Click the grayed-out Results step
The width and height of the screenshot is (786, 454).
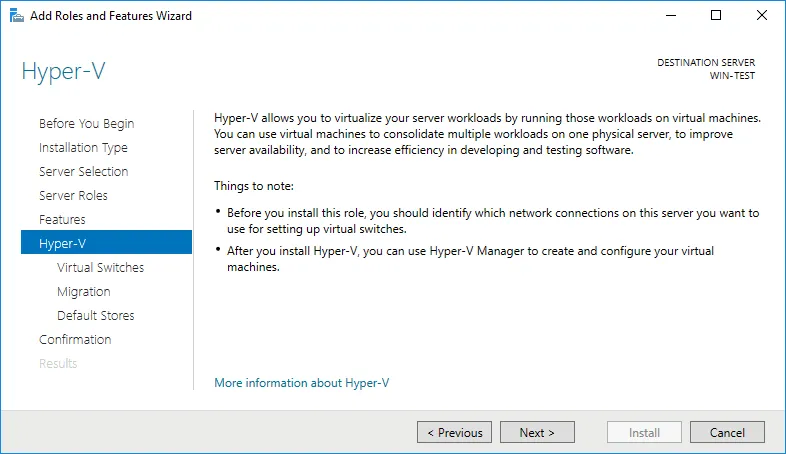58,364
